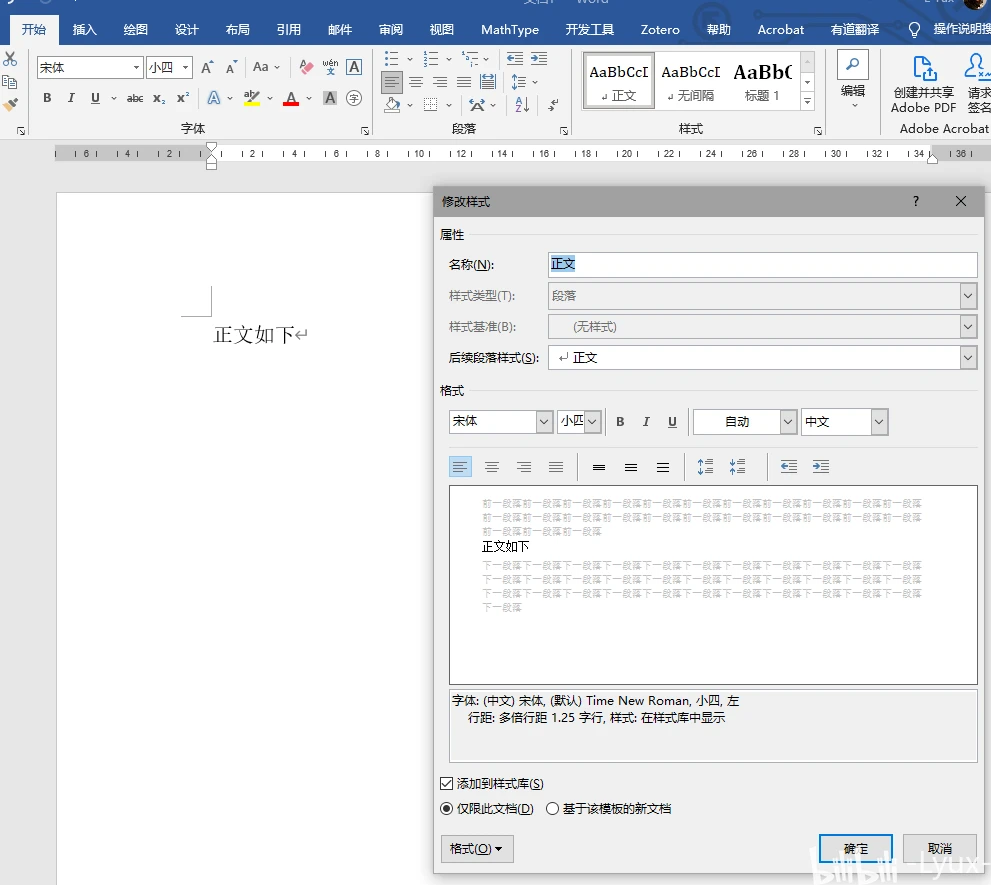This screenshot has width=991, height=885.
Task: Toggle the Add to style gallery checkbox
Action: pyautogui.click(x=446, y=784)
